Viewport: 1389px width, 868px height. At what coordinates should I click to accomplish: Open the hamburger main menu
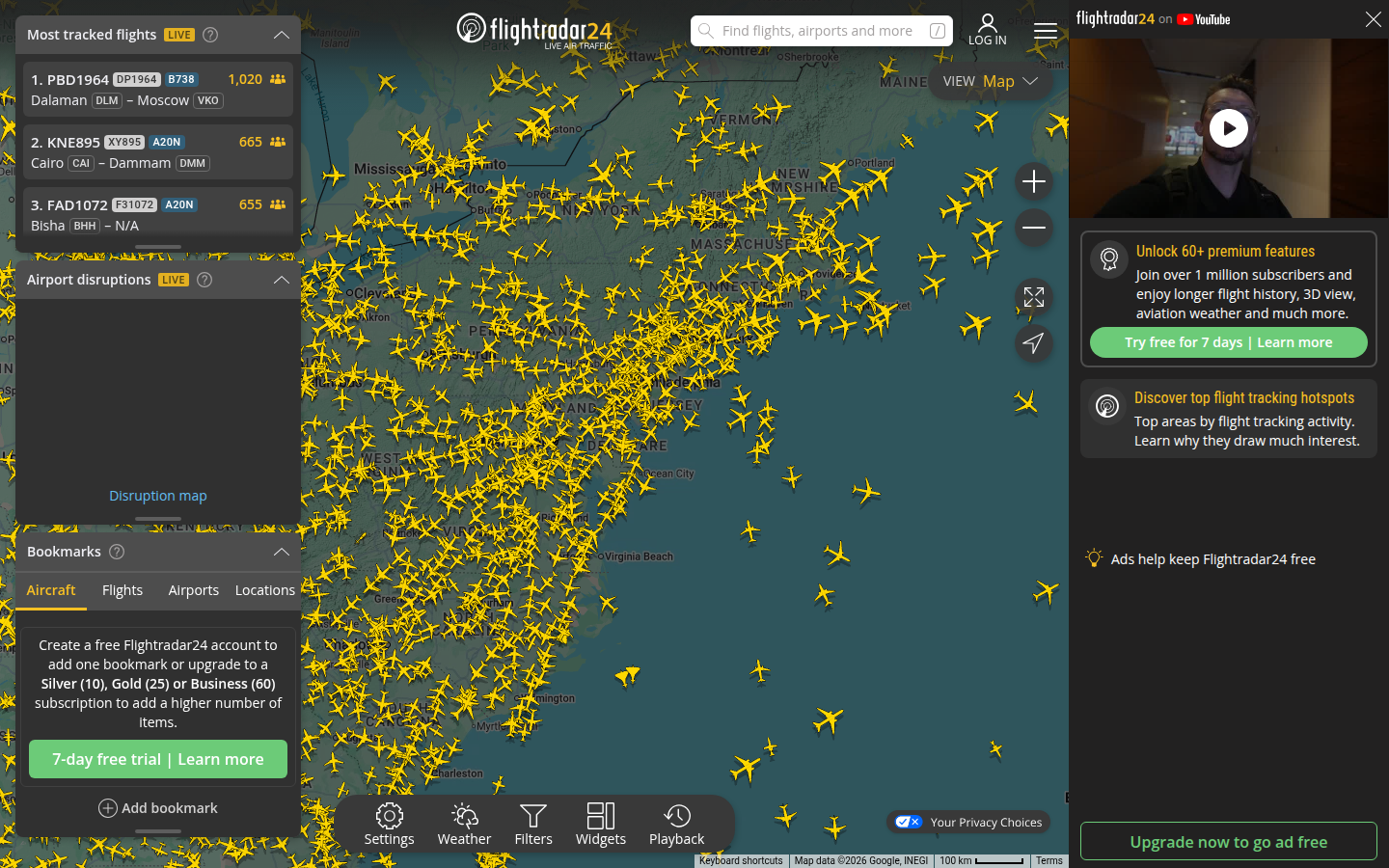pyautogui.click(x=1046, y=31)
